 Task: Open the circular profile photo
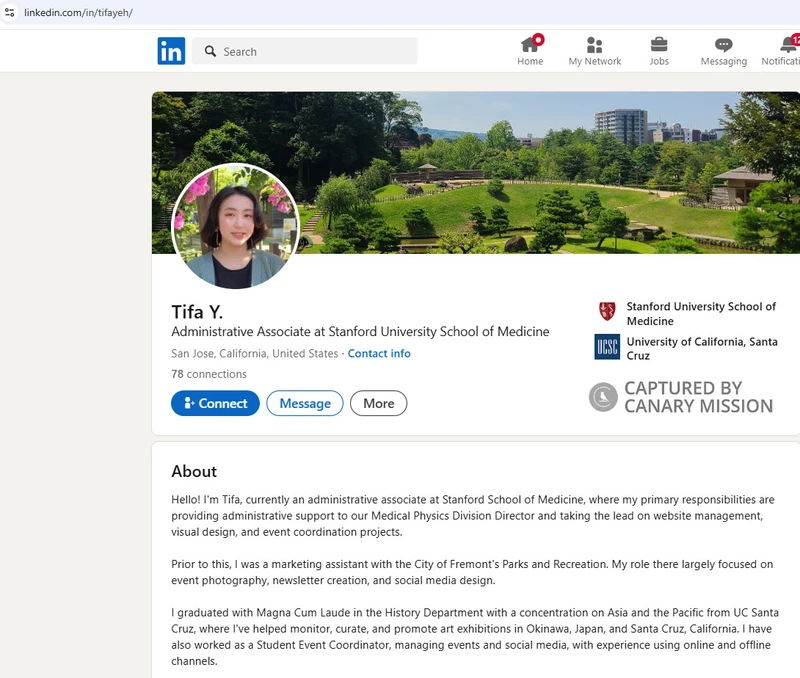(236, 226)
